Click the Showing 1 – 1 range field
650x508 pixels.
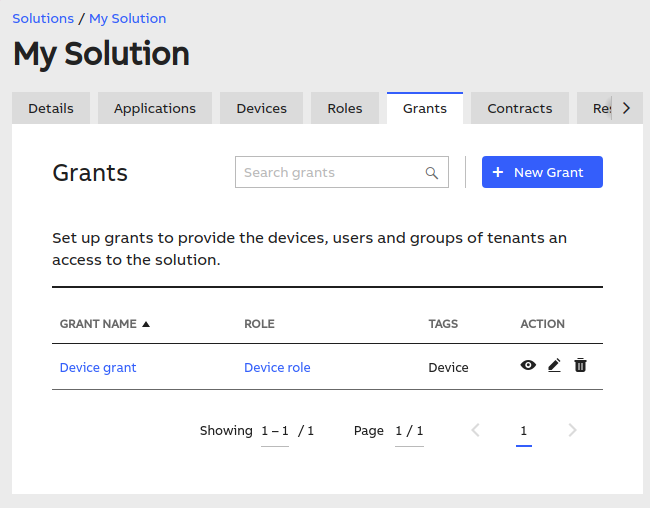275,431
